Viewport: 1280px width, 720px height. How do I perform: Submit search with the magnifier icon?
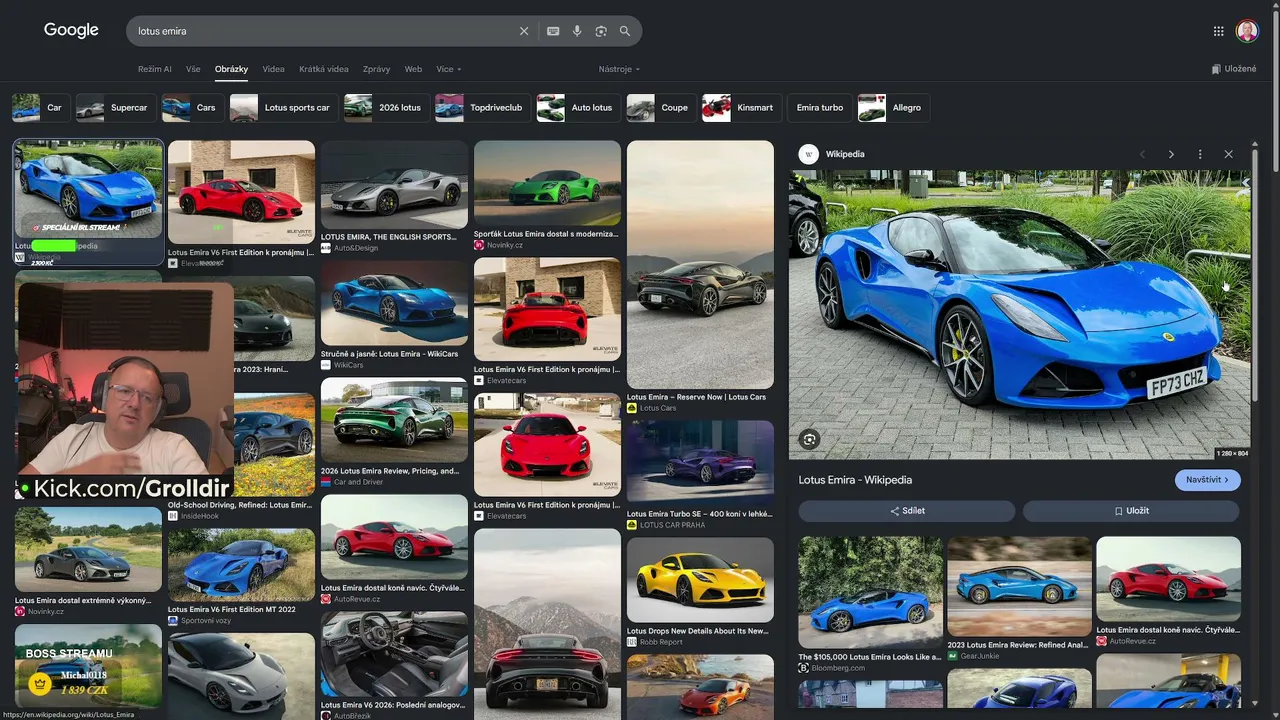(625, 31)
